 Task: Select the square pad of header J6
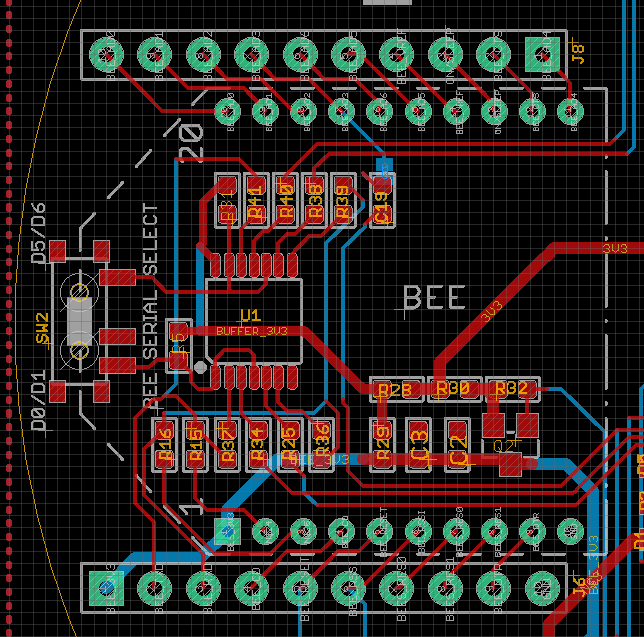click(106, 588)
